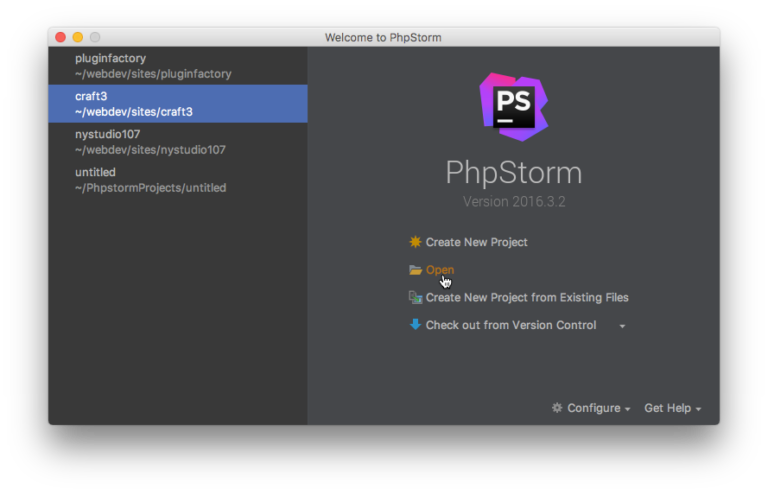Click the starburst icon beside Create New Project
Image resolution: width=768 pixels, height=494 pixels.
coord(415,242)
